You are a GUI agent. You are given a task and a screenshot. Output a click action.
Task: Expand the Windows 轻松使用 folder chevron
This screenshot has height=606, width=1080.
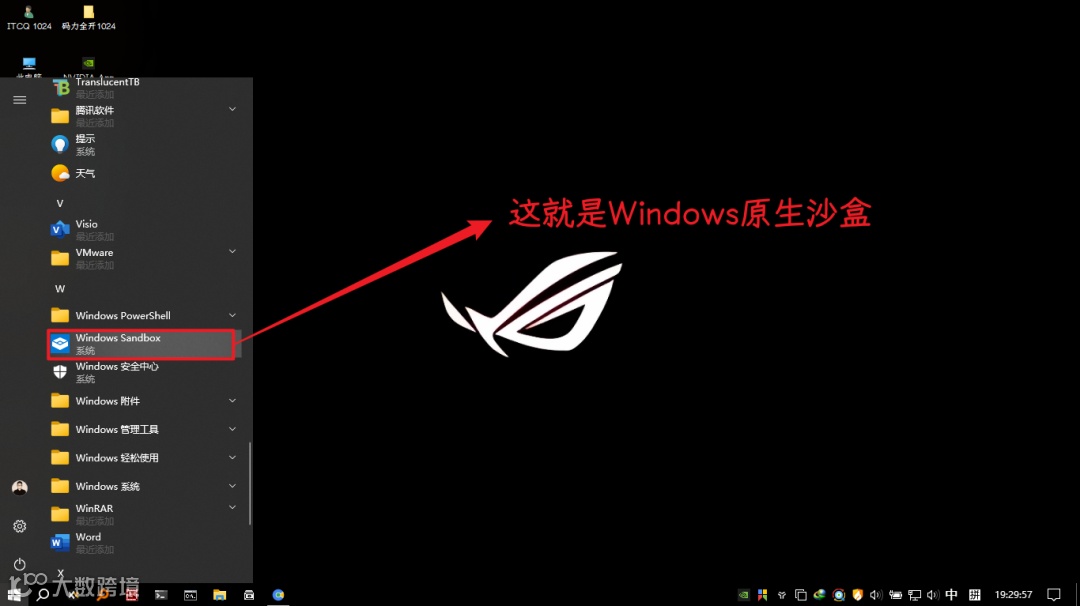[232, 457]
